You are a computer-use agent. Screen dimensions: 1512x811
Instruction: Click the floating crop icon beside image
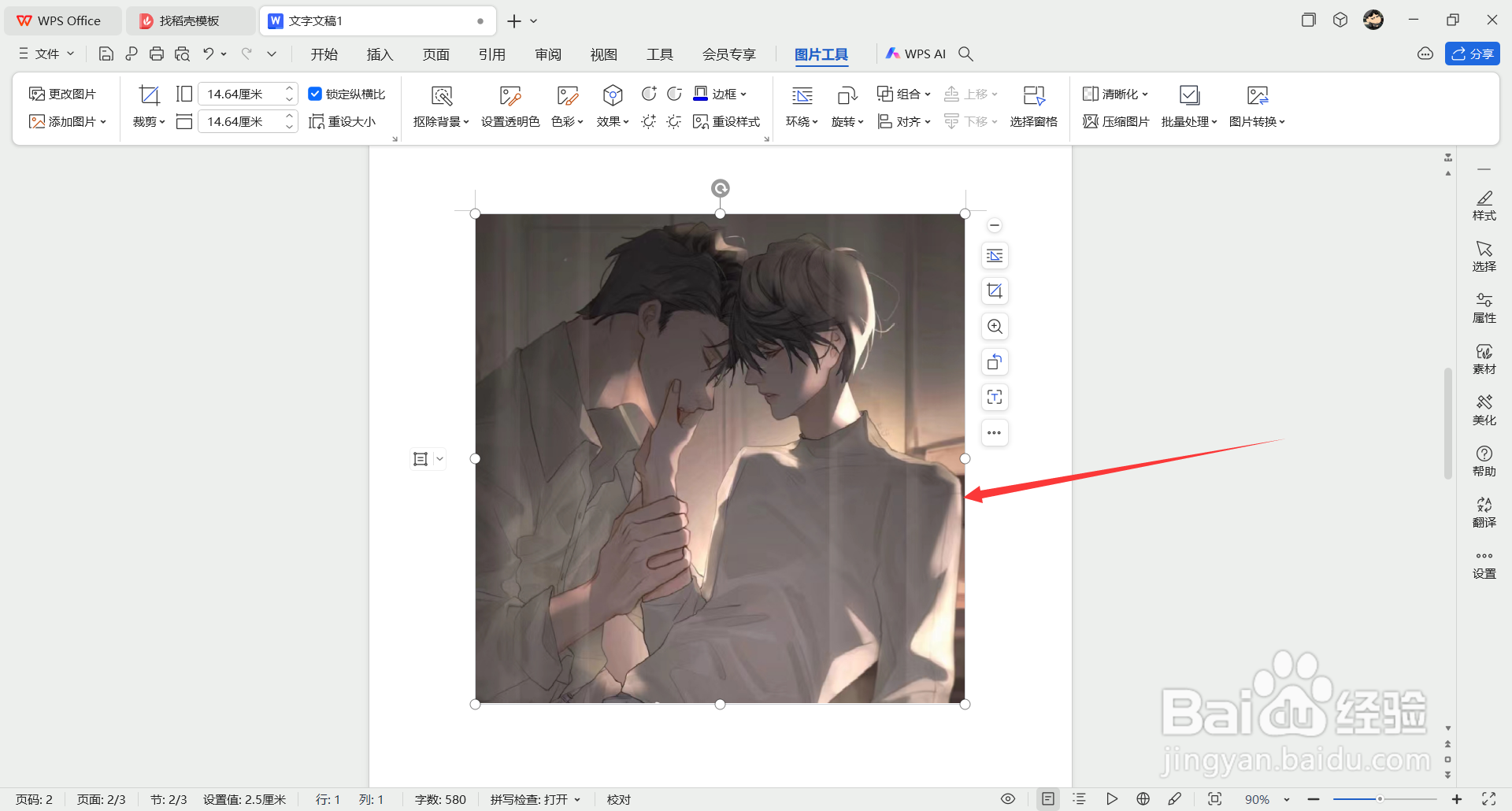[995, 291]
